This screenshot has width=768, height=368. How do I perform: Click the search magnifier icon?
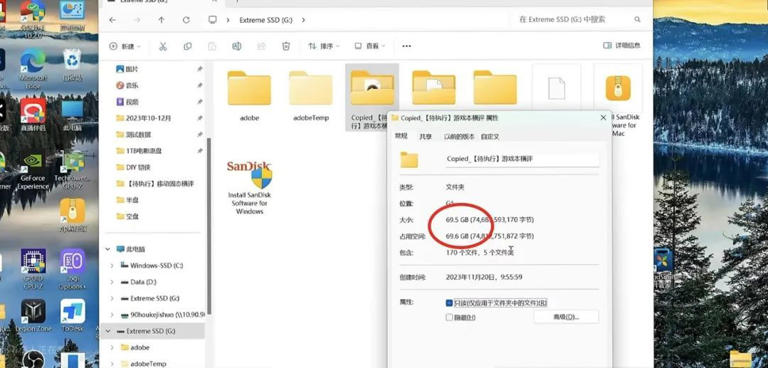[637, 20]
